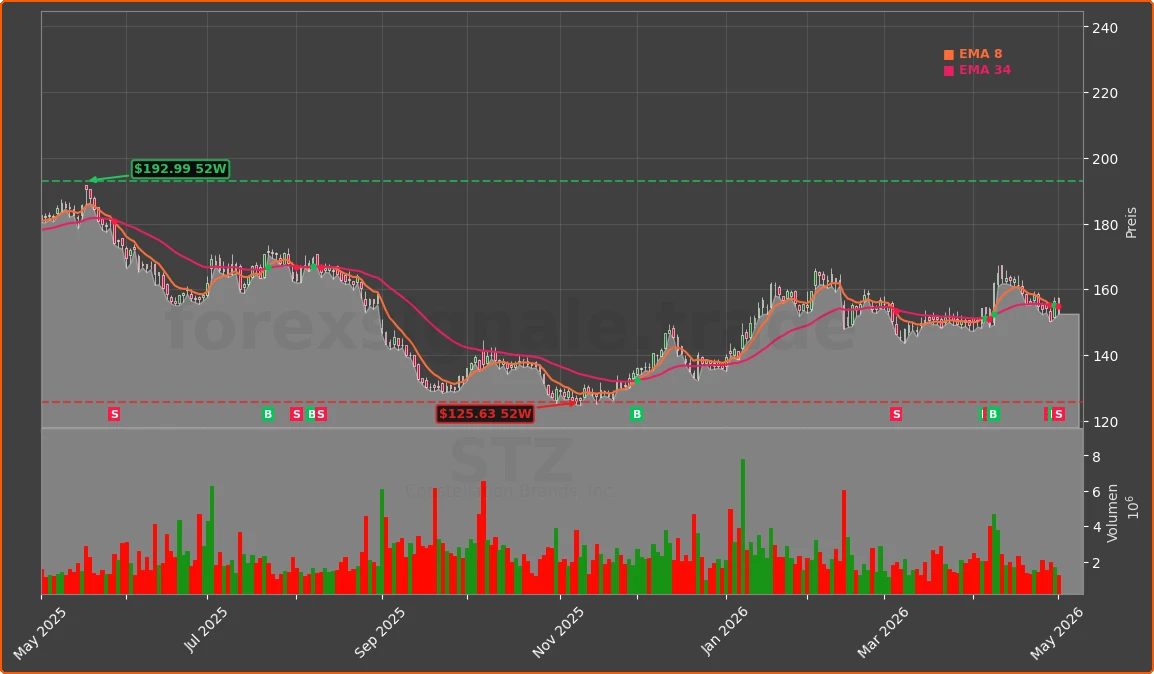This screenshot has width=1154, height=674.
Task: Click the Mar 2026 date label
Action: [882, 633]
